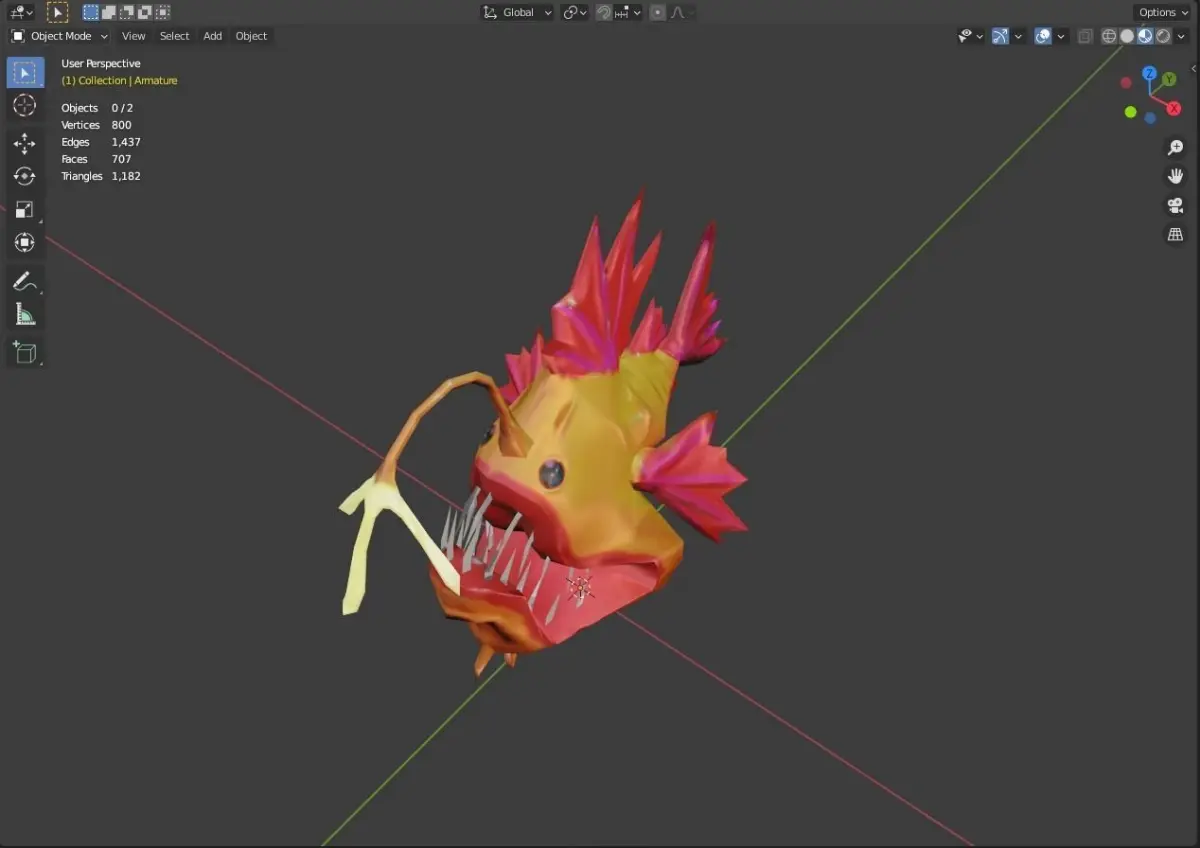This screenshot has height=848, width=1200.
Task: Select the Move tool
Action: [25, 144]
